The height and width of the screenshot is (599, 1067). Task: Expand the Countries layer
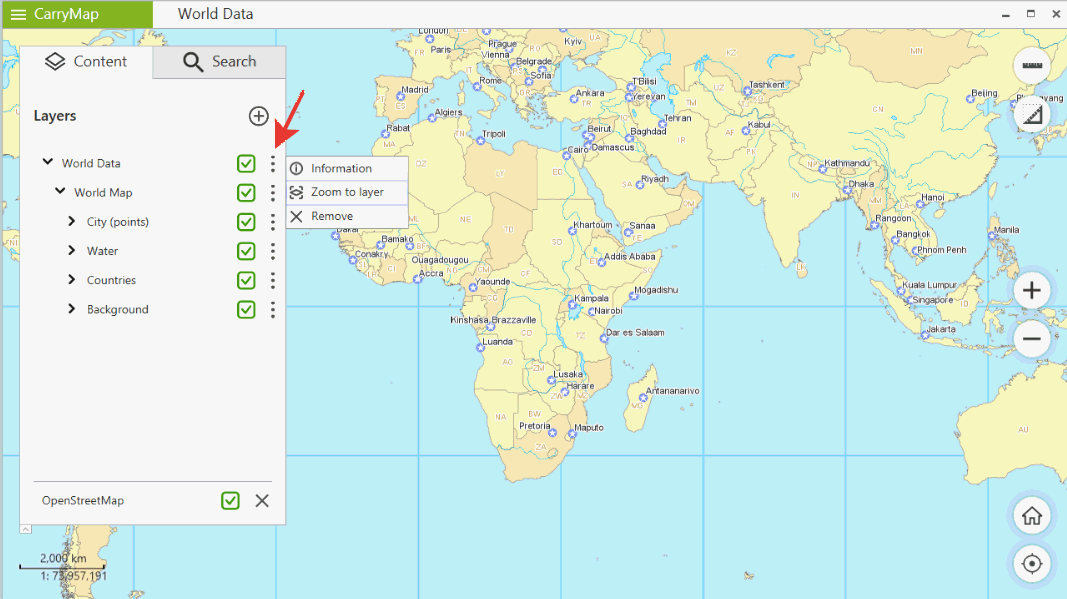coord(72,280)
